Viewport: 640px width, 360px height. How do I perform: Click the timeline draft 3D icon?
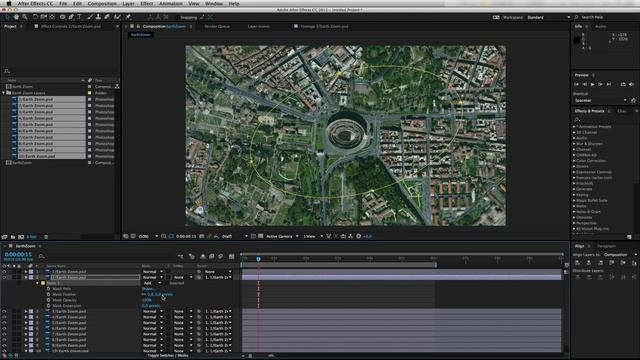192,256
